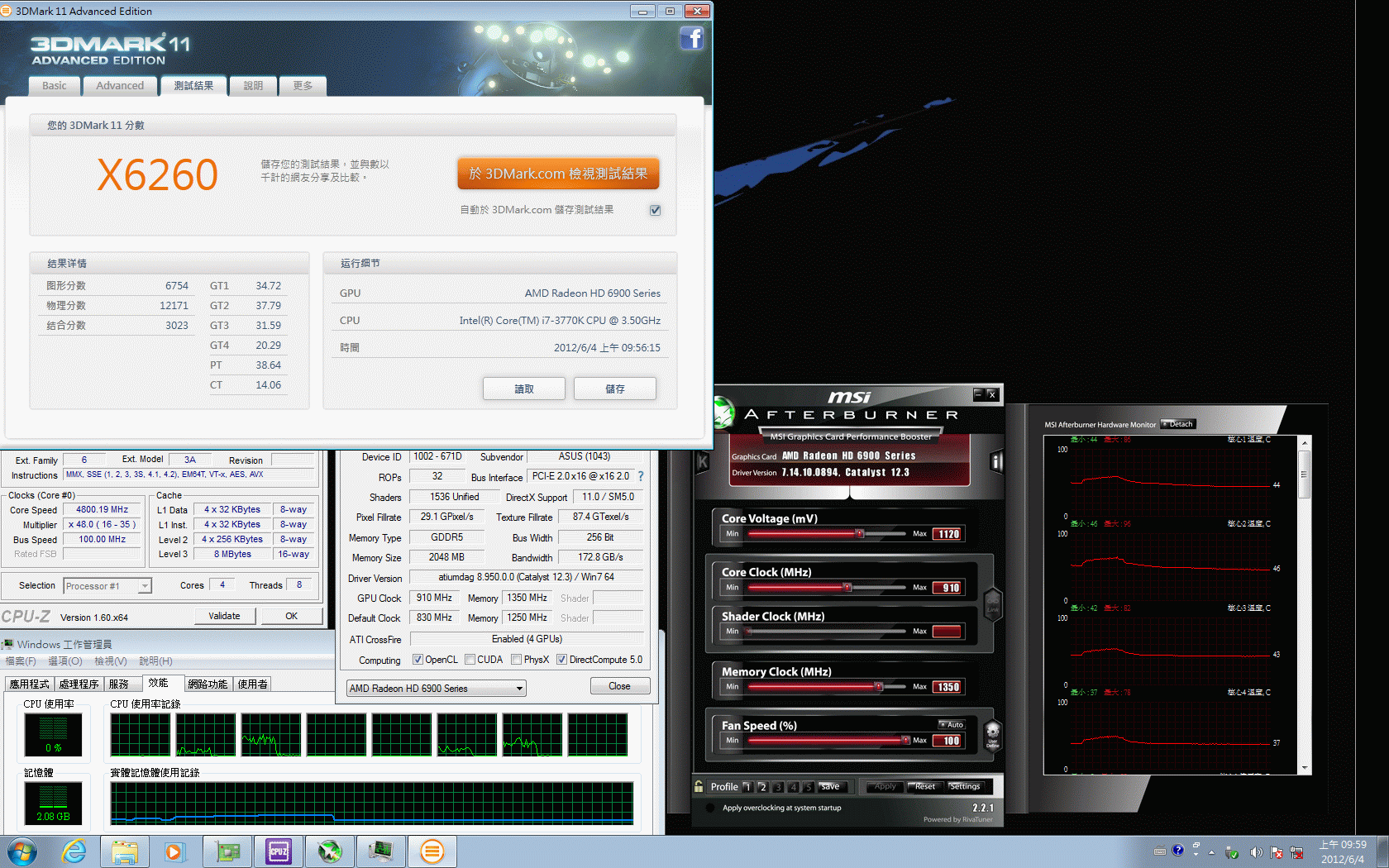Click the Hardware Monitor vertical scrollbar

(1305, 605)
